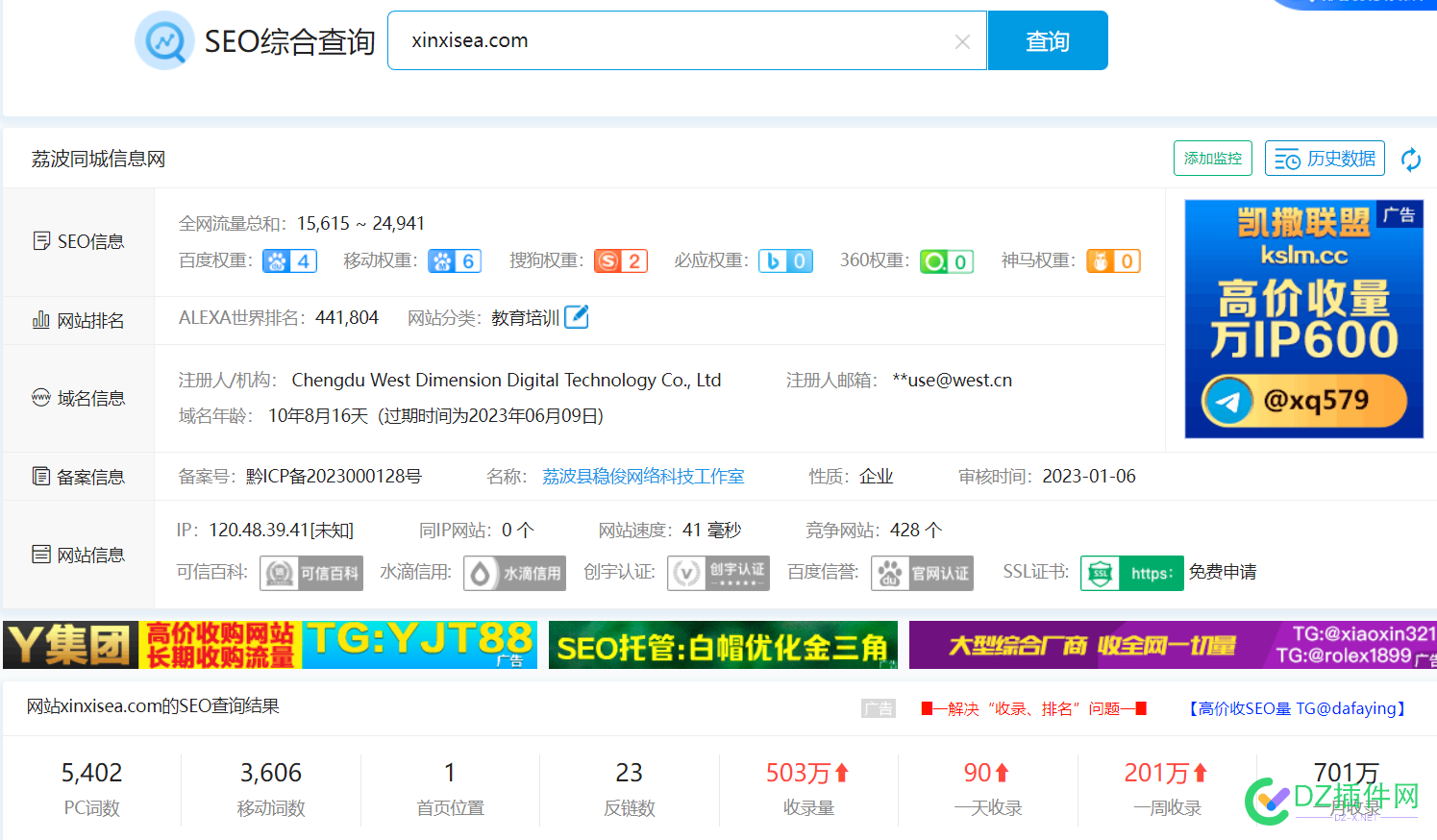Open 历史数据 history data
The image size is (1437, 840).
pos(1325,159)
